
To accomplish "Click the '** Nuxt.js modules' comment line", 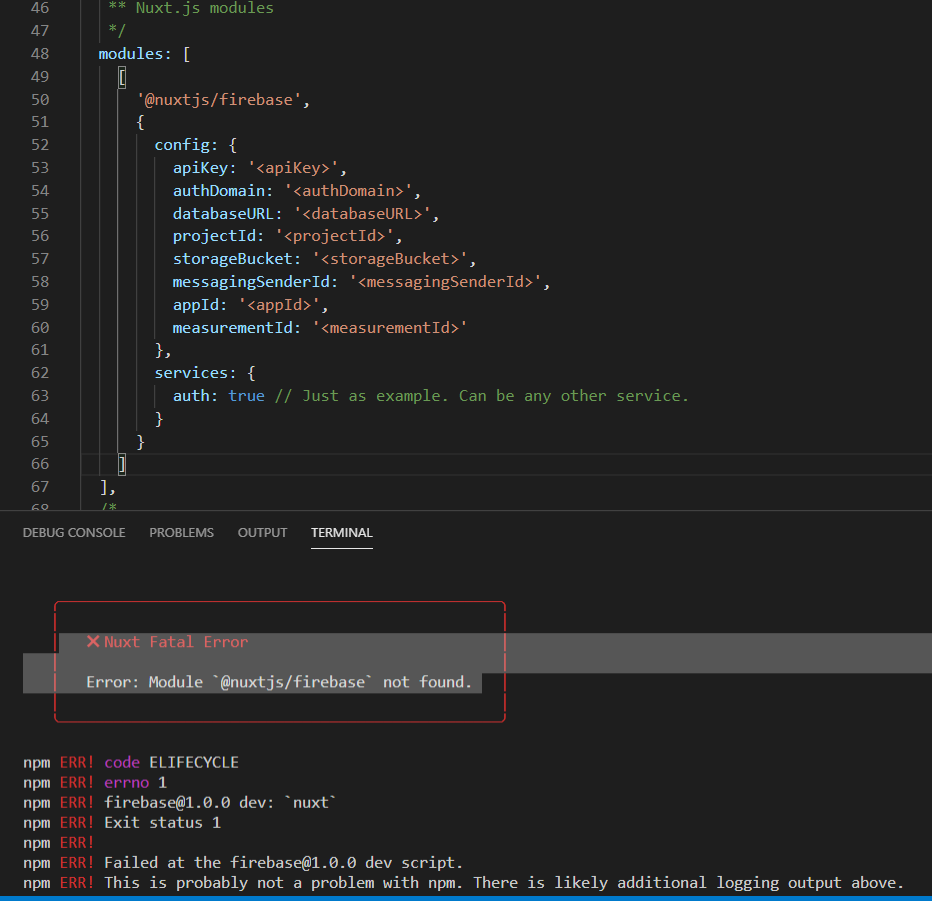I will pos(191,8).
